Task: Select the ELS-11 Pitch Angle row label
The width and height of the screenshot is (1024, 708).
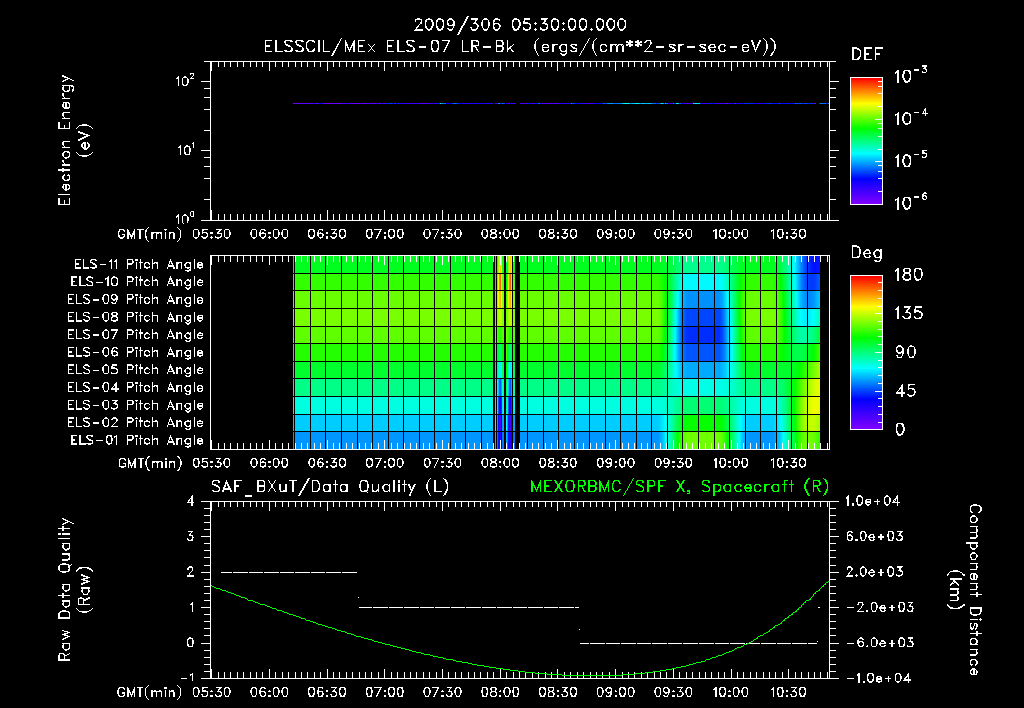Action: pos(138,265)
